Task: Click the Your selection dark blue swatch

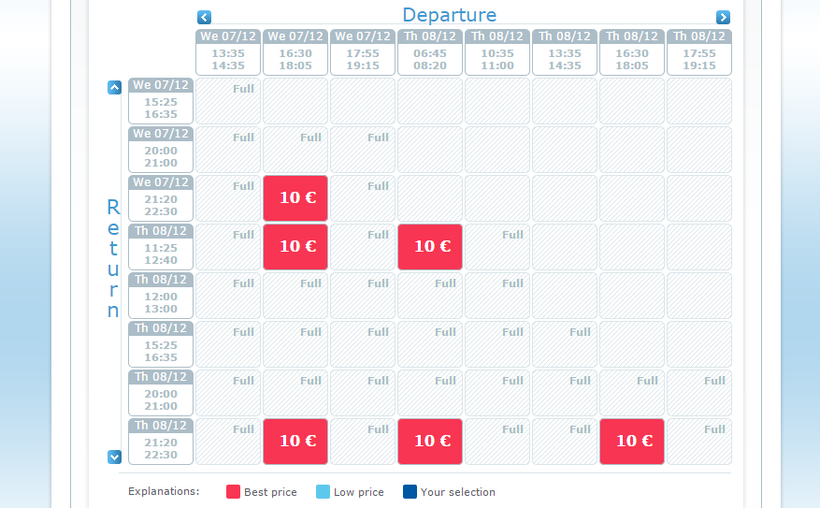Action: point(410,492)
